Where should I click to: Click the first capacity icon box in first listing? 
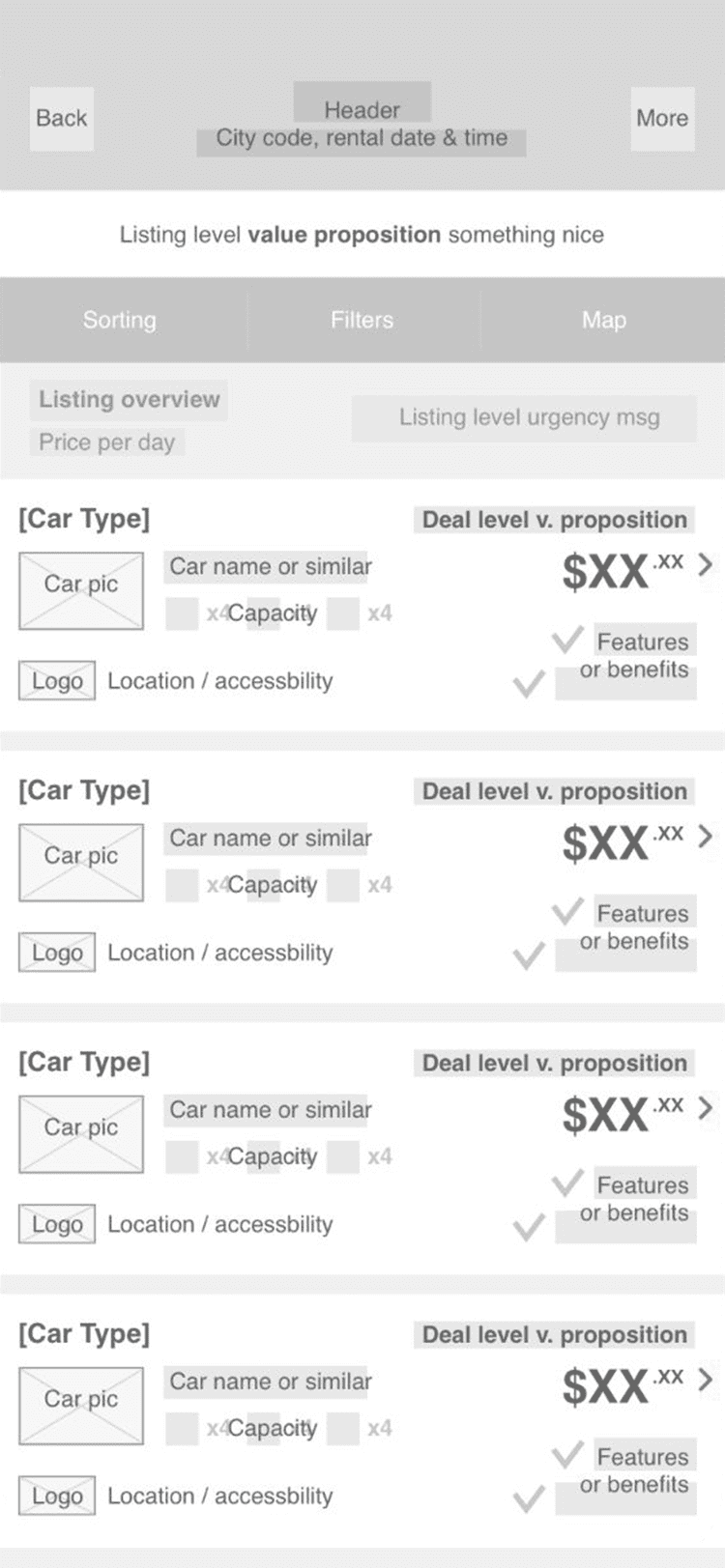click(x=182, y=613)
